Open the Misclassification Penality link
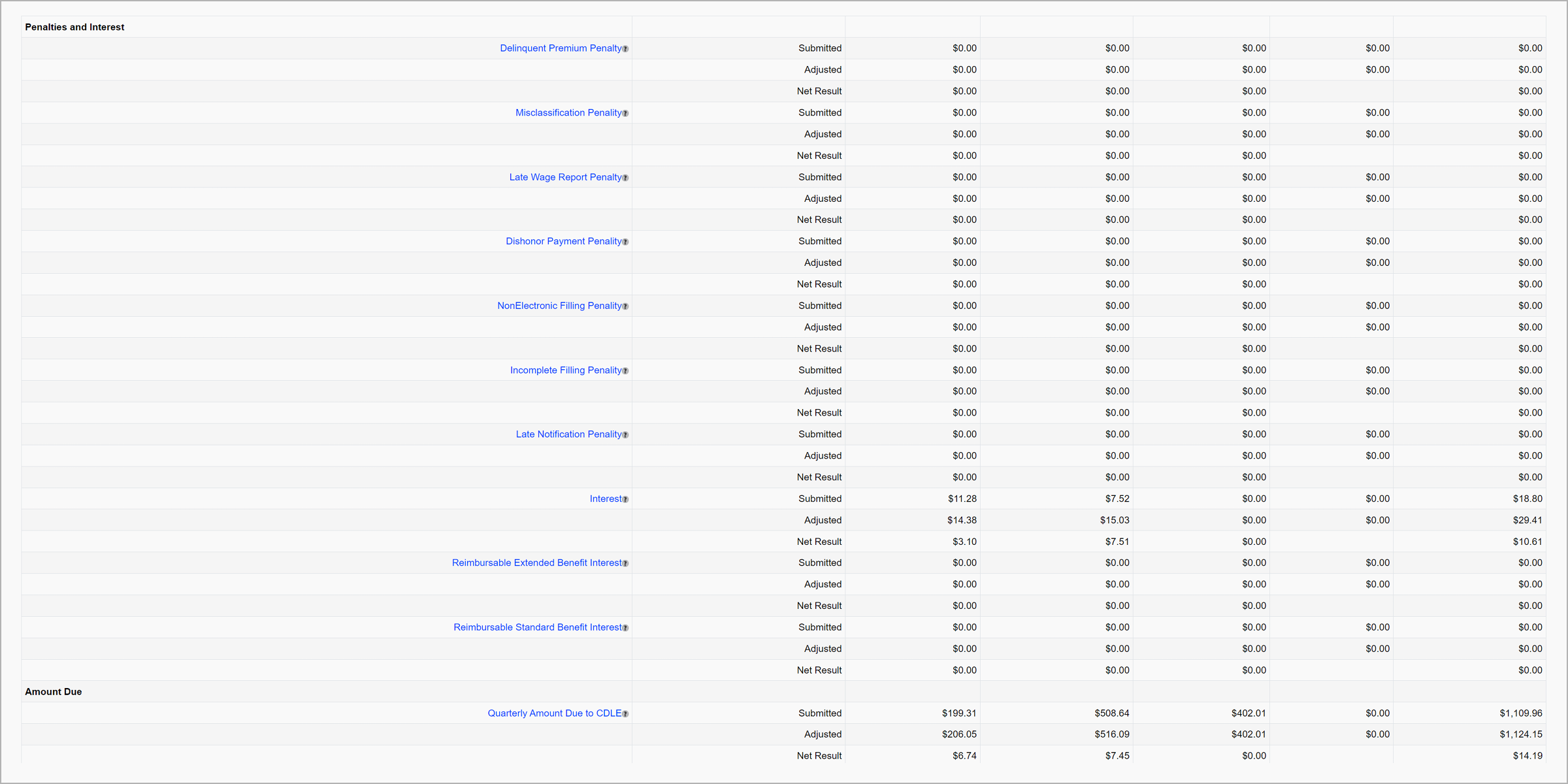1568x784 pixels. coord(568,113)
